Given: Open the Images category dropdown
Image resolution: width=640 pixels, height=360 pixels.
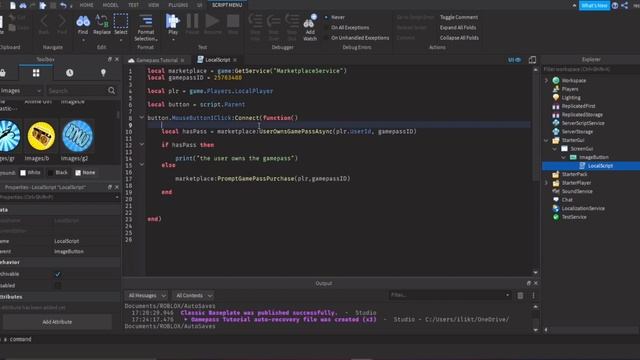Looking at the screenshot, I should pos(20,91).
